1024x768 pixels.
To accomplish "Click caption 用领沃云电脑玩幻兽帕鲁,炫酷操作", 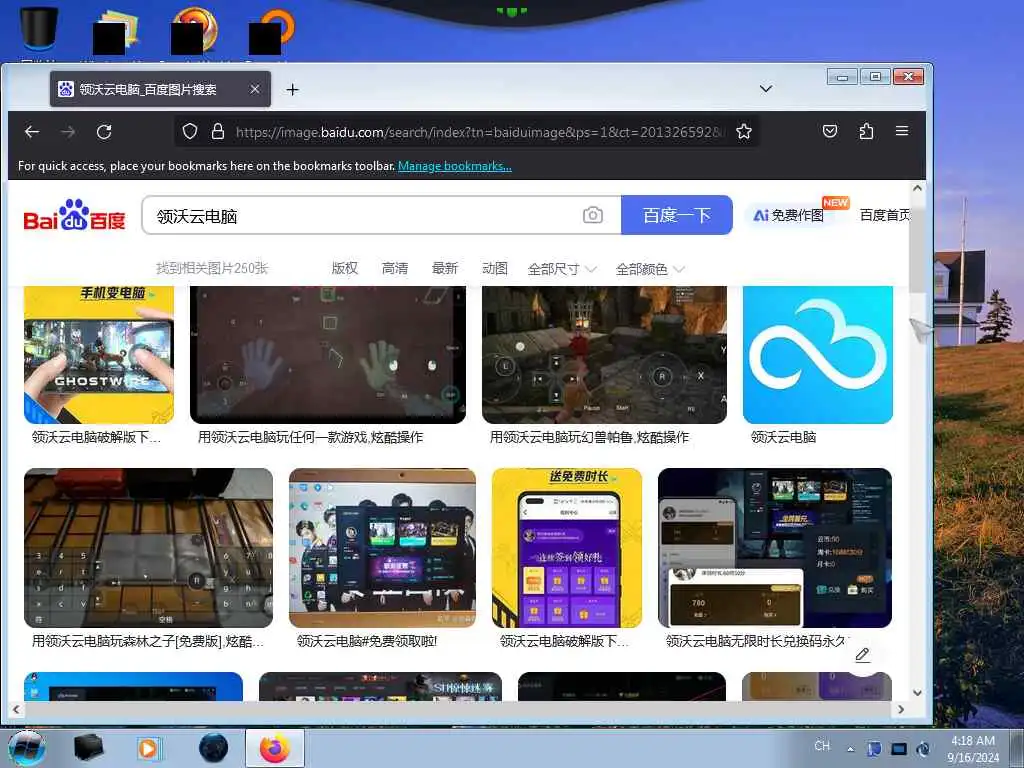I will click(589, 438).
